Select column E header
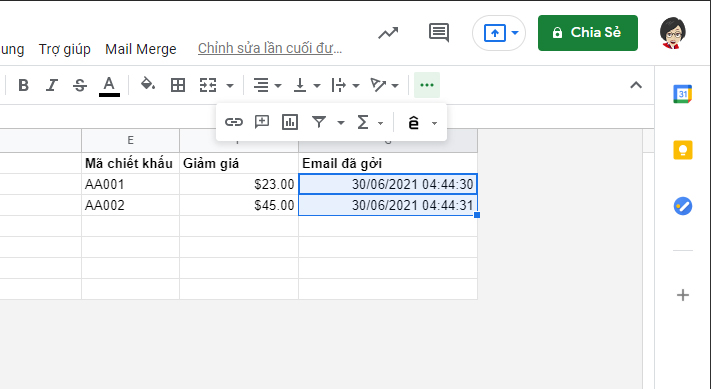This screenshot has width=711, height=389. tap(131, 141)
